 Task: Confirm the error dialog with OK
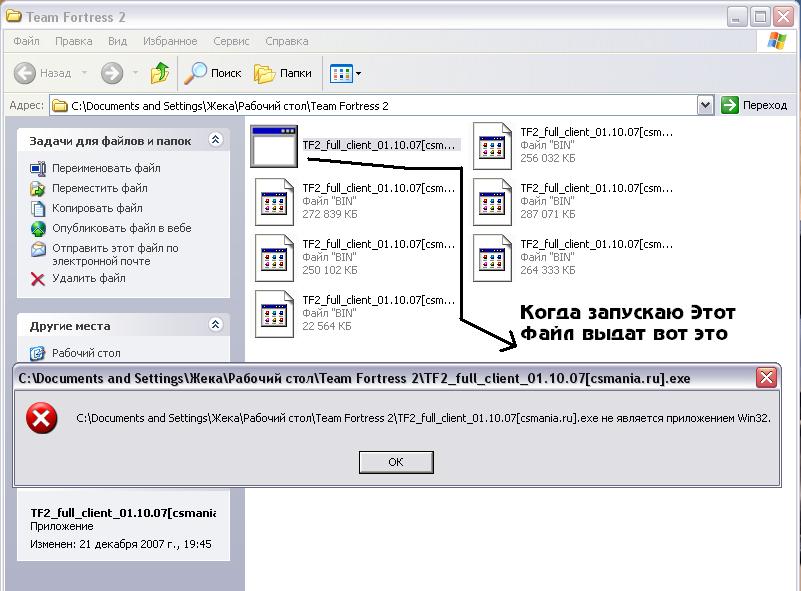click(x=396, y=462)
